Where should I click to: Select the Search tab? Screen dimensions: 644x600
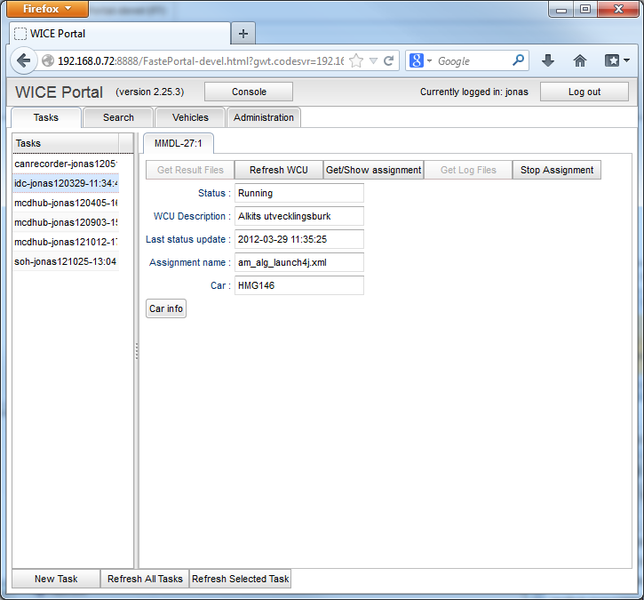(118, 117)
